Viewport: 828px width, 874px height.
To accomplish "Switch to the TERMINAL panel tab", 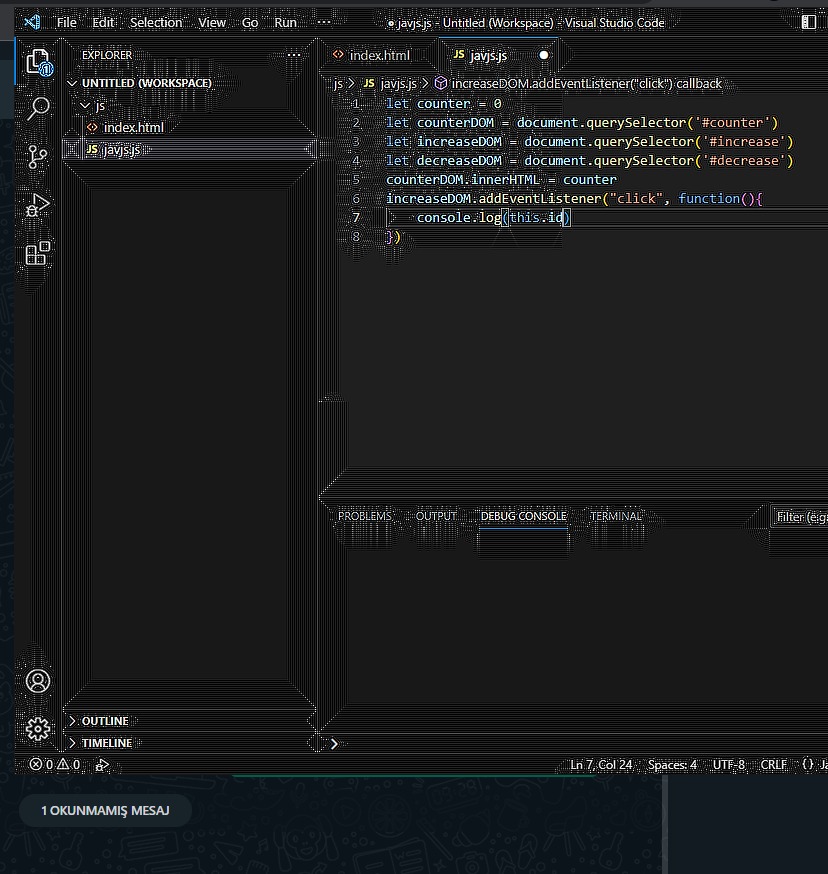I will tap(615, 516).
